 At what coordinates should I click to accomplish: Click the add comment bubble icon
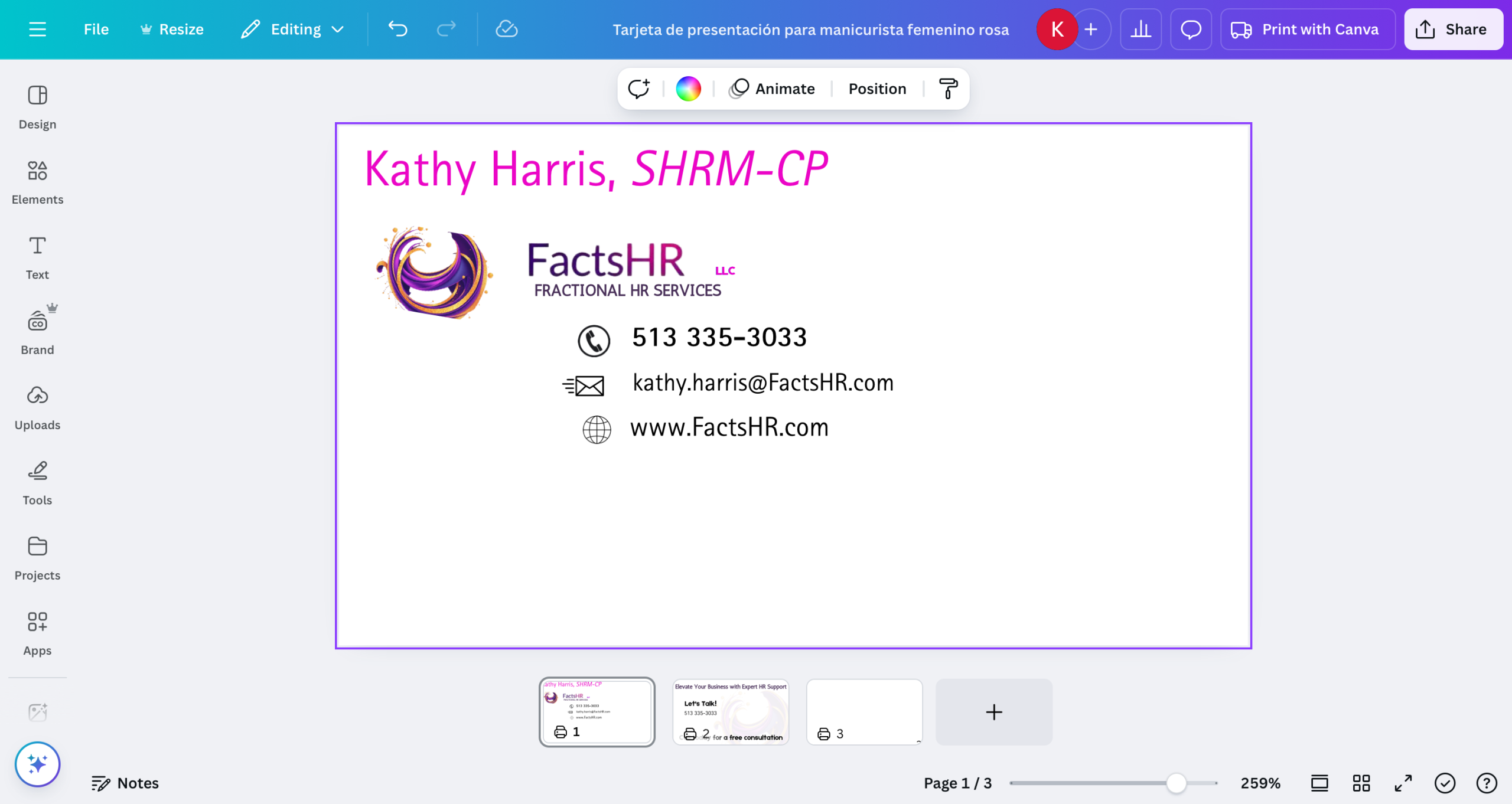[x=639, y=89]
